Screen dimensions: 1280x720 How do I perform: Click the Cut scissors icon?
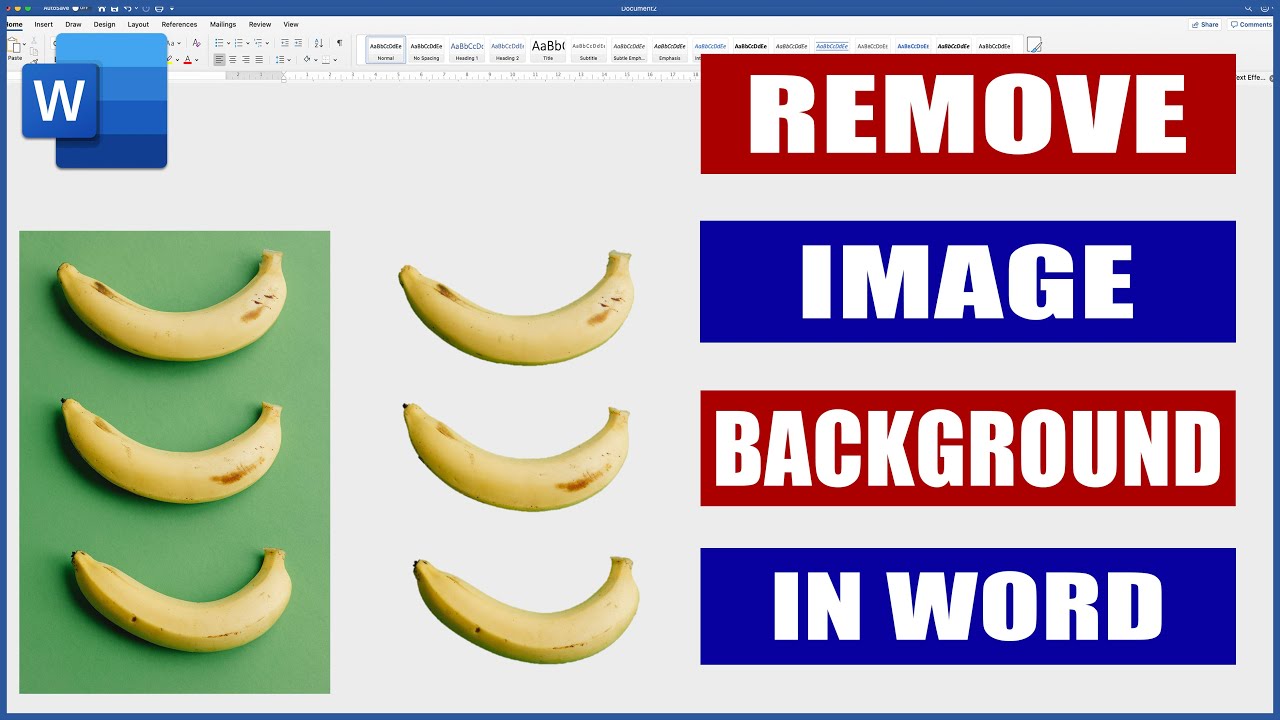[x=34, y=40]
